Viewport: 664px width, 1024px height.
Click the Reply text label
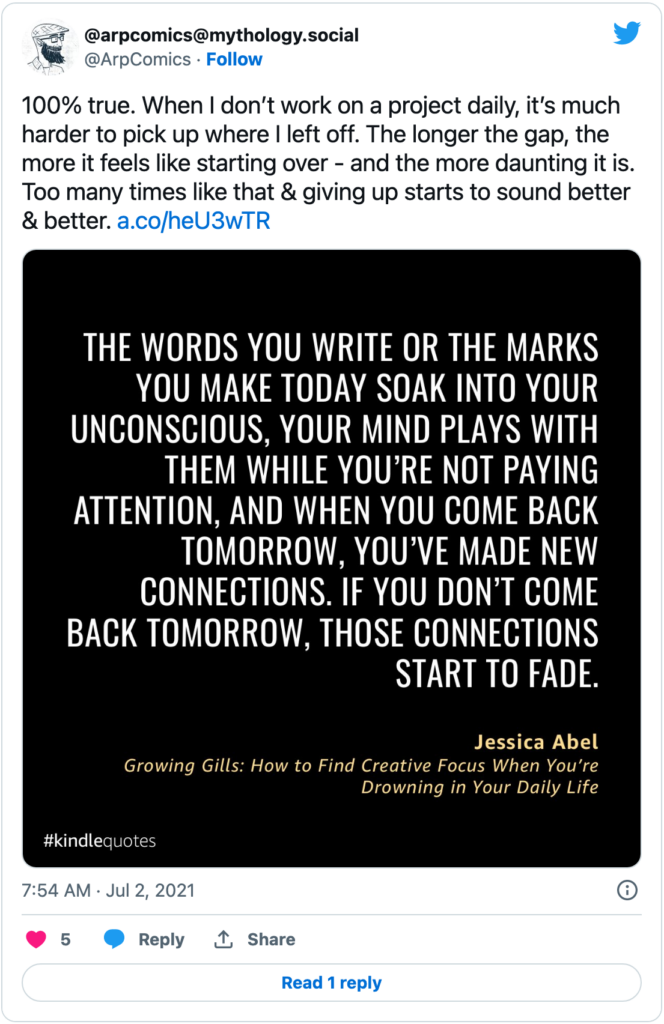[x=161, y=939]
